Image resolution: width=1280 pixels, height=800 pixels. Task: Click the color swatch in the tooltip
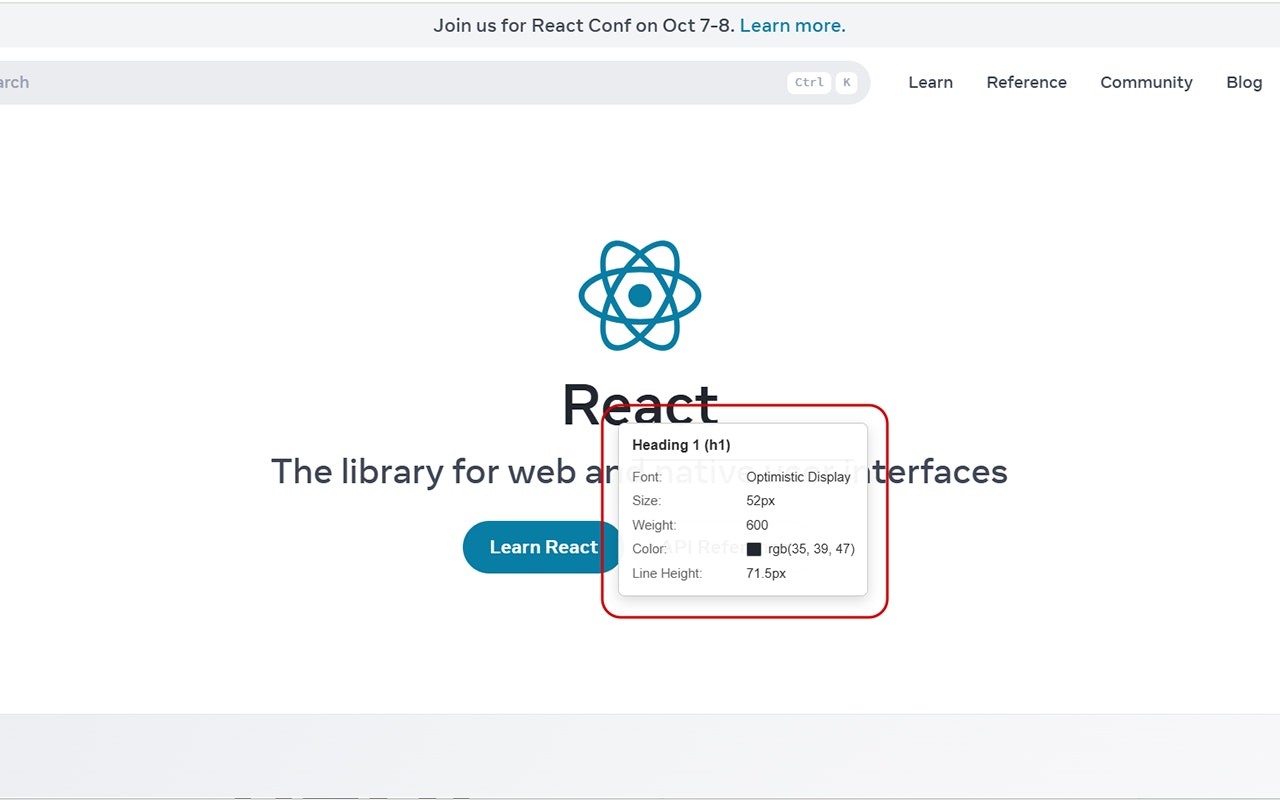click(x=754, y=549)
